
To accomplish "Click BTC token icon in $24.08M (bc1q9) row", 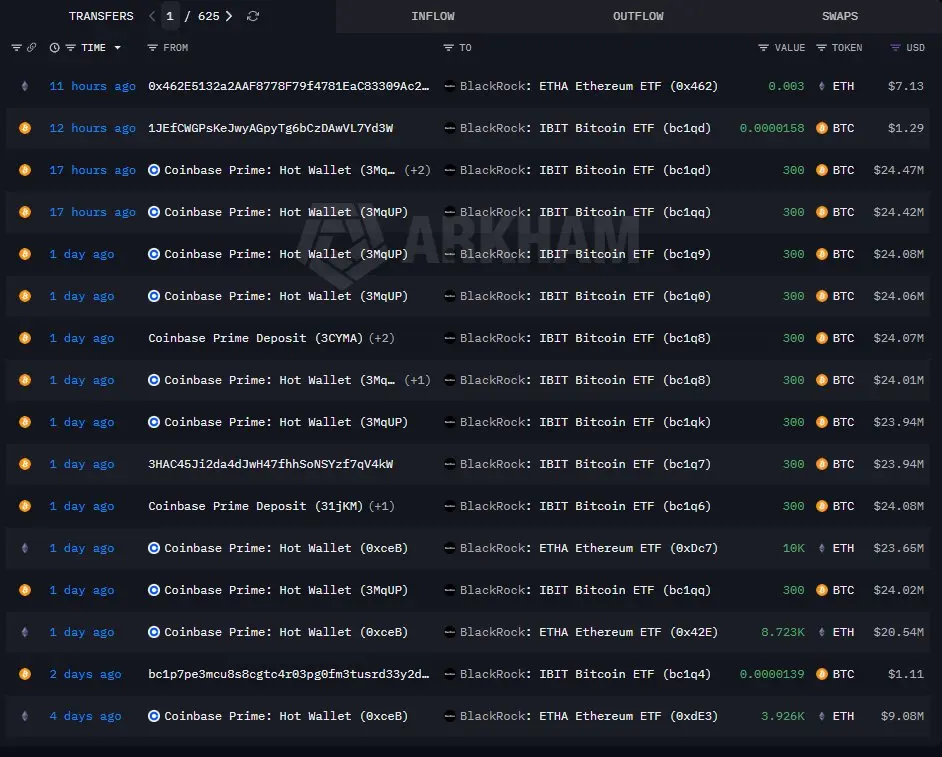I will tap(822, 254).
